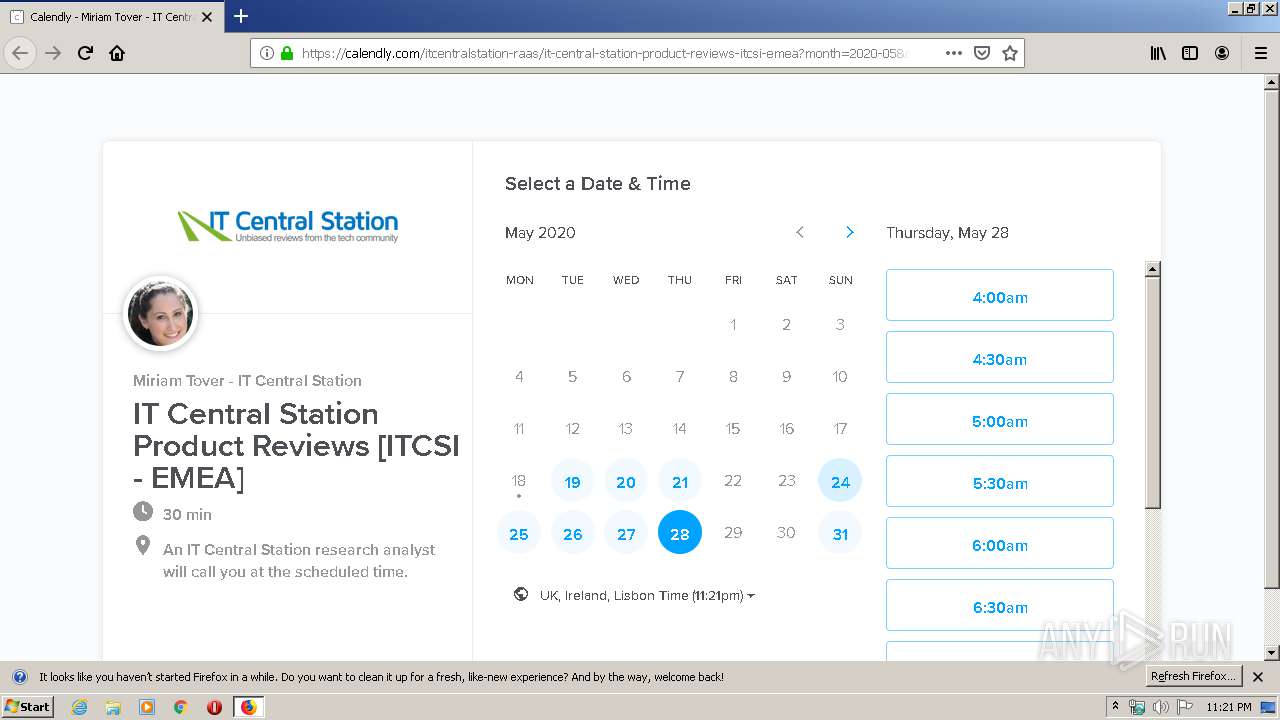Screen dimensions: 1280x720
Task: Click the 'Thursday, May 28' heading
Action: [x=947, y=233]
